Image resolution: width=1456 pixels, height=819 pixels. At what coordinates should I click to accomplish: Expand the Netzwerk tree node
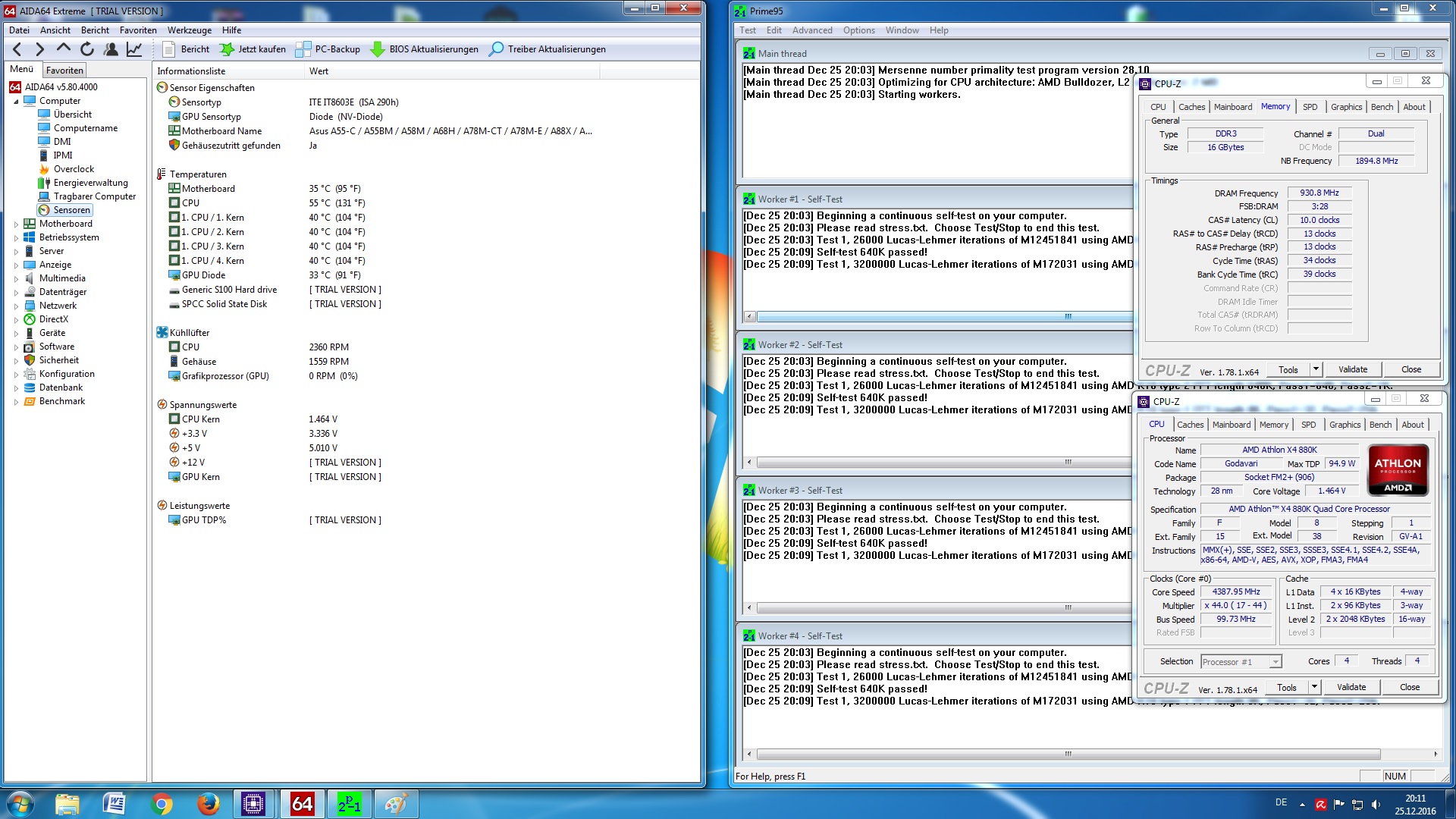(16, 306)
